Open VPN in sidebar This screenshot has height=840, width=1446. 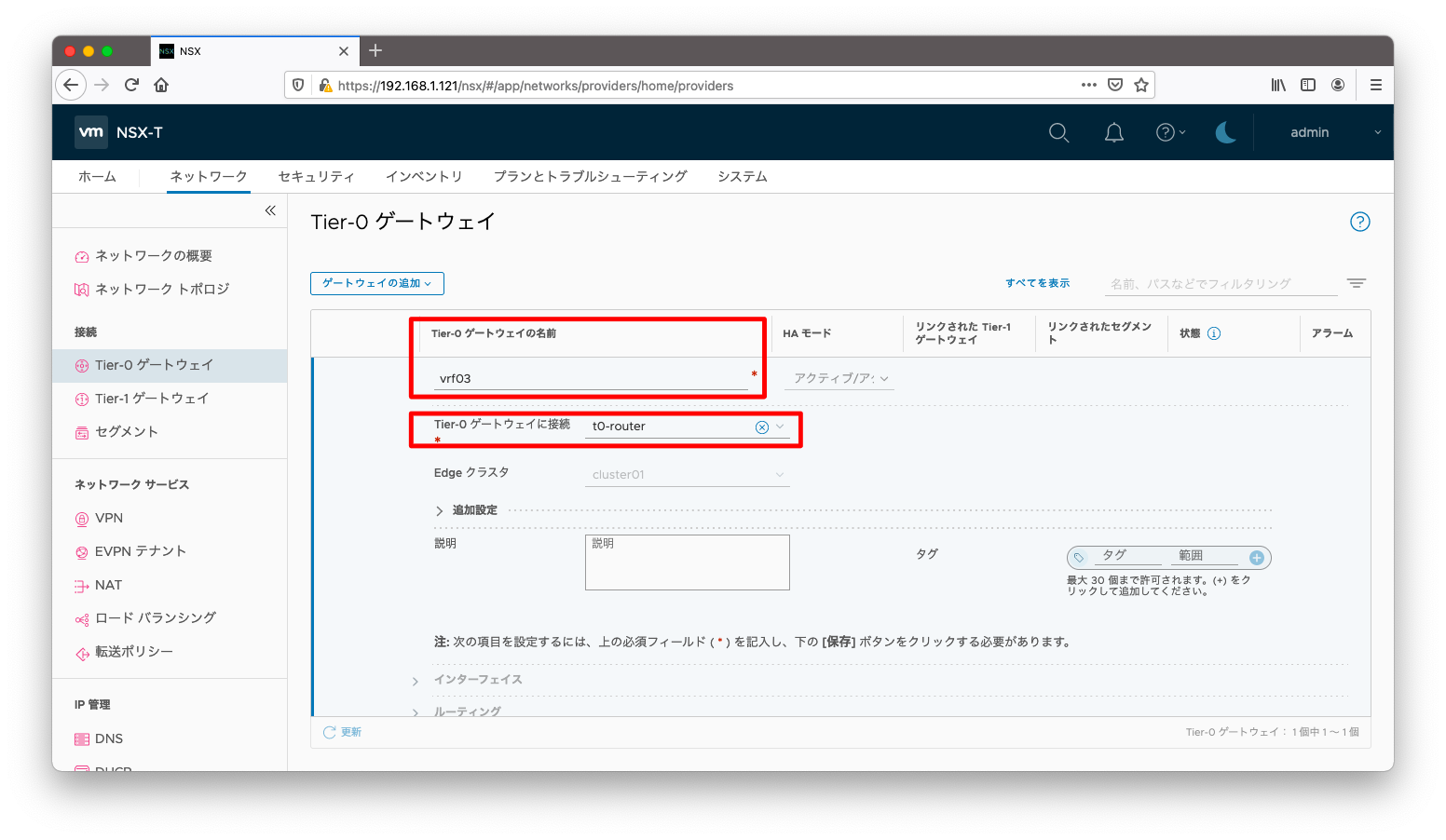99,518
